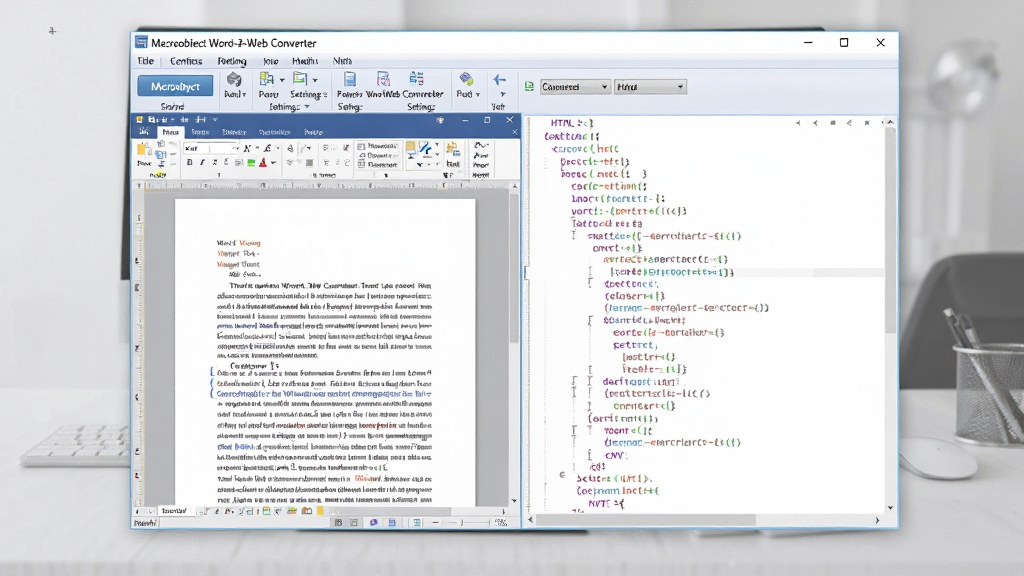The width and height of the screenshot is (1024, 576).
Task: Click the web layout view icon in the status bar
Action: pos(417,522)
